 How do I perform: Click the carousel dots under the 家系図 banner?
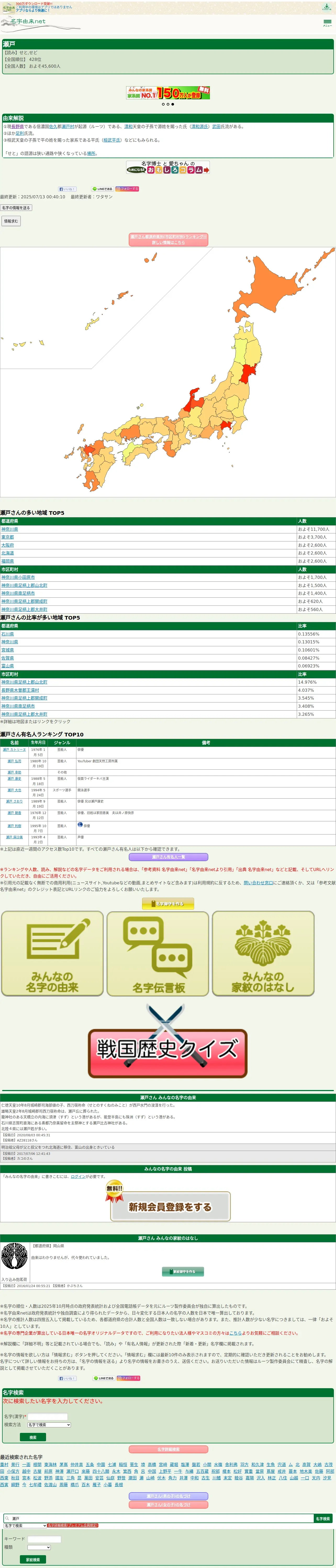168,104
